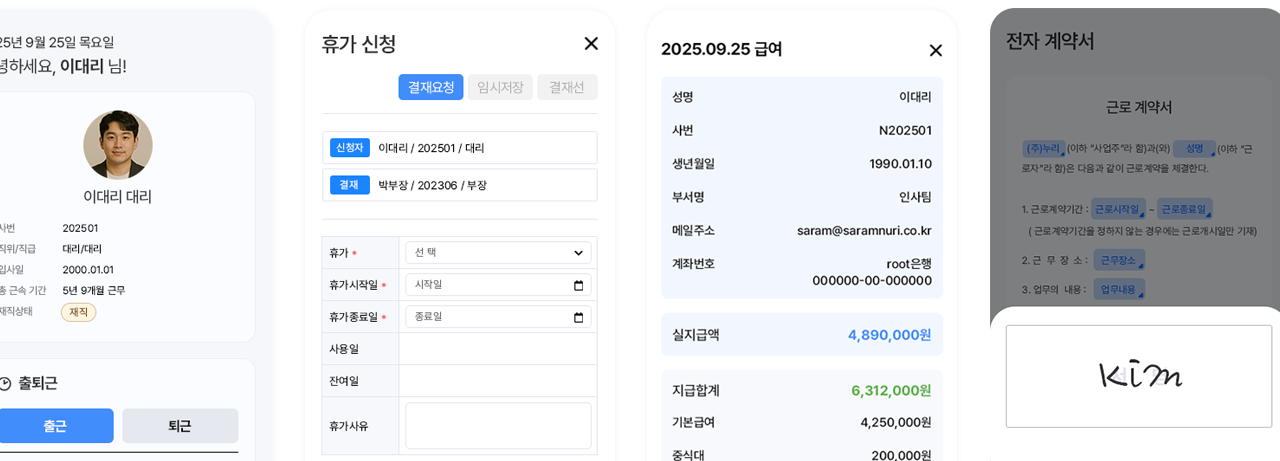
Task: Focus the 휴가사유 text area
Action: click(x=498, y=425)
